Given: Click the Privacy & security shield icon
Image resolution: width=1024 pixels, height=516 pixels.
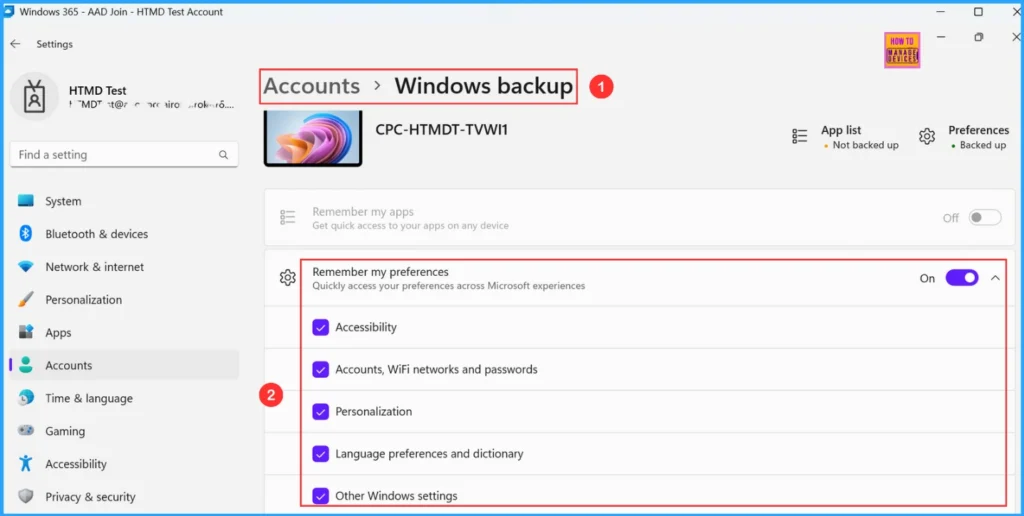Looking at the screenshot, I should pyautogui.click(x=25, y=496).
